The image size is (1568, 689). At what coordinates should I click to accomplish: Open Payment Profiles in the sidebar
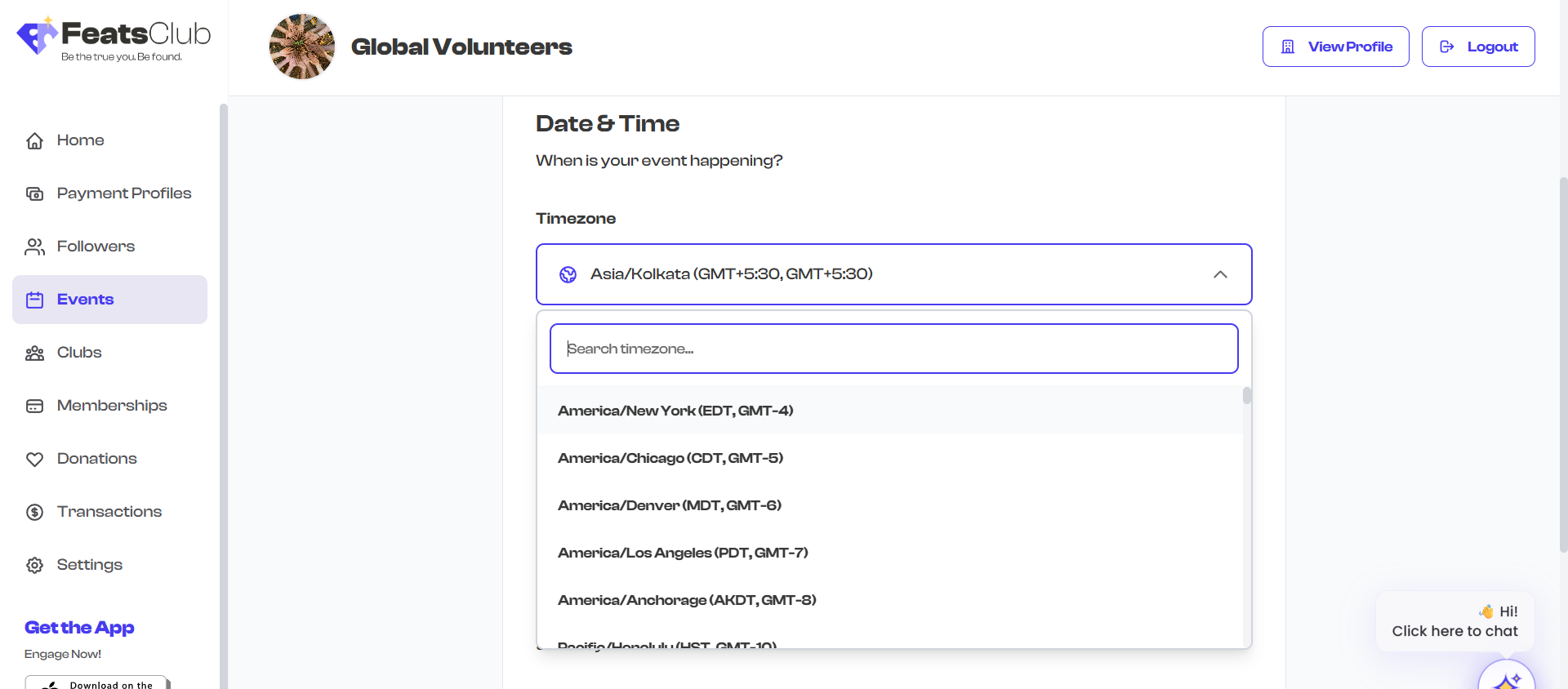pyautogui.click(x=110, y=193)
